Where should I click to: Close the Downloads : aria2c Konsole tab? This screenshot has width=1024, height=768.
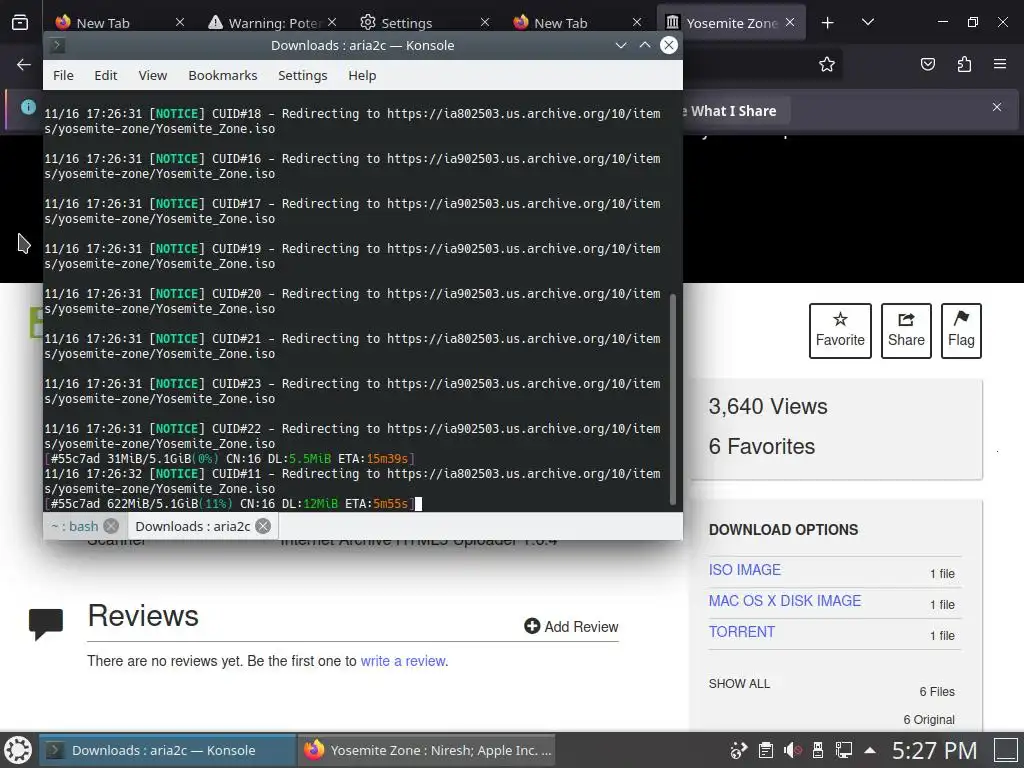[263, 526]
